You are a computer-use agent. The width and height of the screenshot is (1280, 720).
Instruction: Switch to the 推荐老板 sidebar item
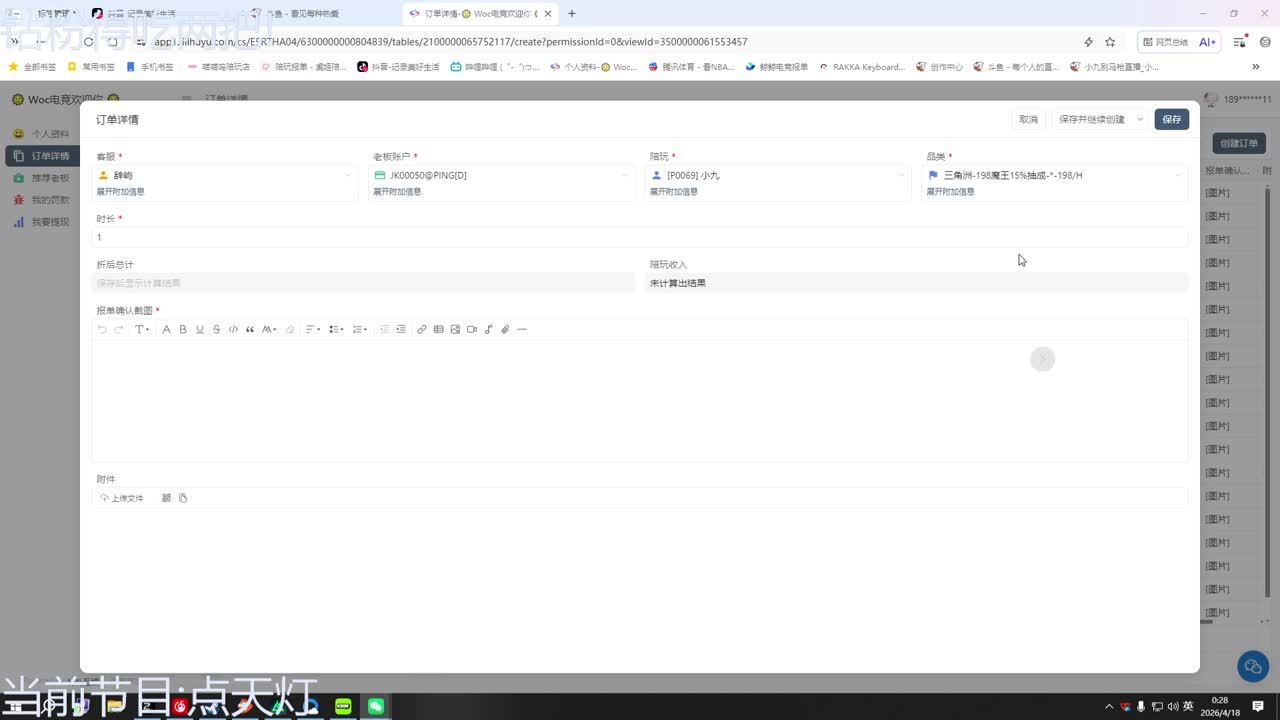tap(50, 178)
